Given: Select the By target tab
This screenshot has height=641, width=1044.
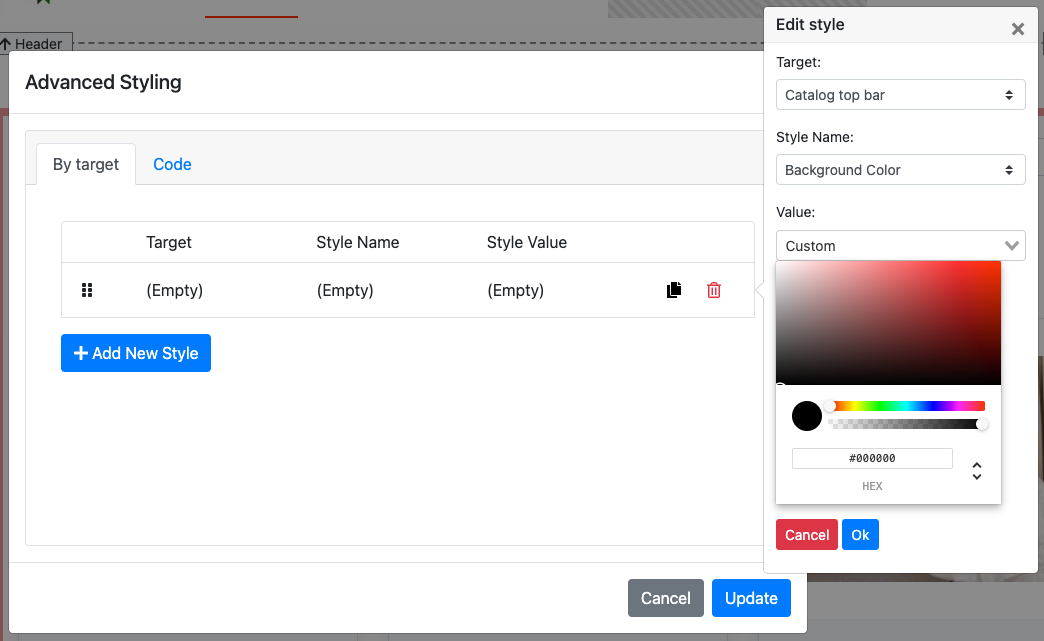Looking at the screenshot, I should pos(86,164).
